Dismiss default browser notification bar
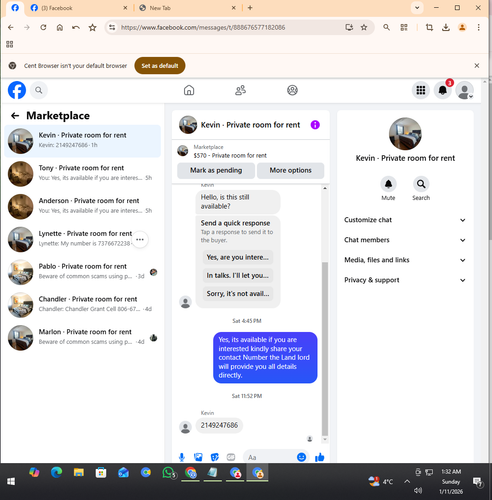This screenshot has height=500, width=492. point(477,66)
